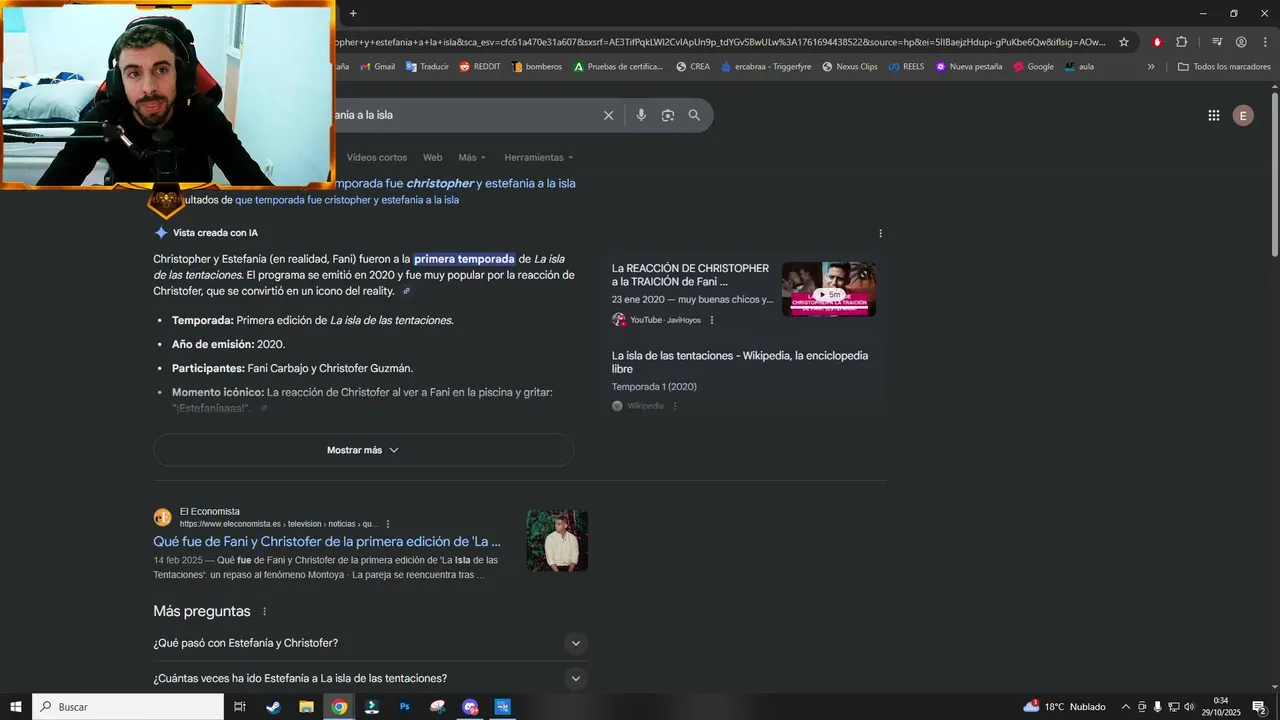The height and width of the screenshot is (720, 1280).
Task: Expand ¿Qué pasó con Estefanía y Christofer?
Action: click(370, 643)
